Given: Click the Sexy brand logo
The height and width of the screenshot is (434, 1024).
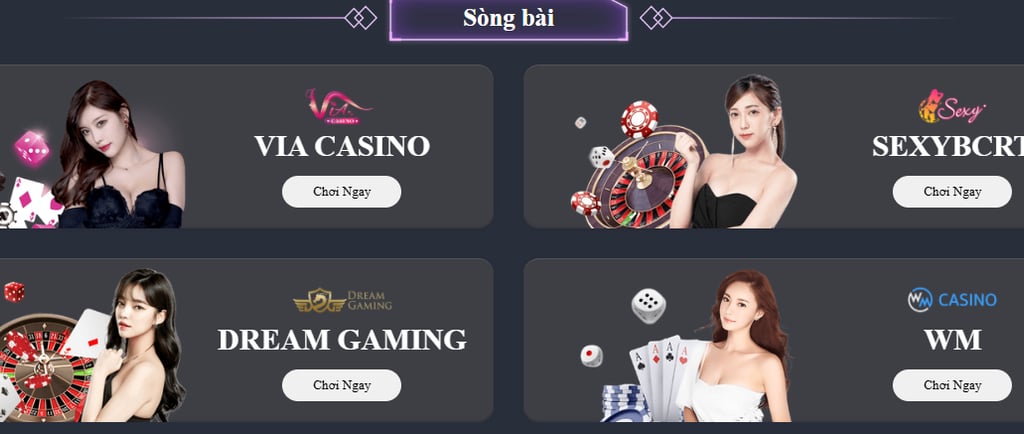Looking at the screenshot, I should point(952,106).
